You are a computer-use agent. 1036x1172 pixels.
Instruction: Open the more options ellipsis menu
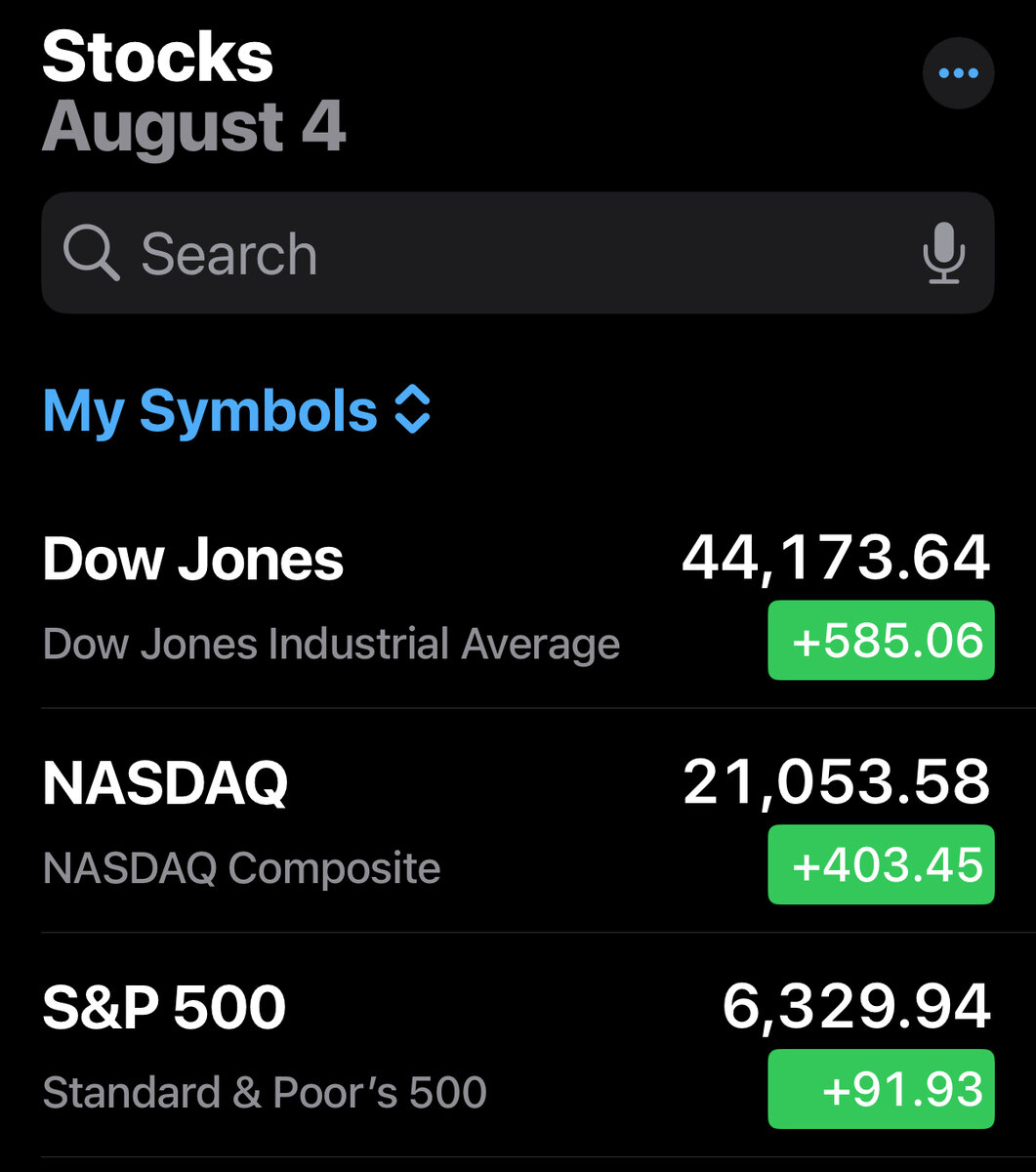tap(958, 73)
